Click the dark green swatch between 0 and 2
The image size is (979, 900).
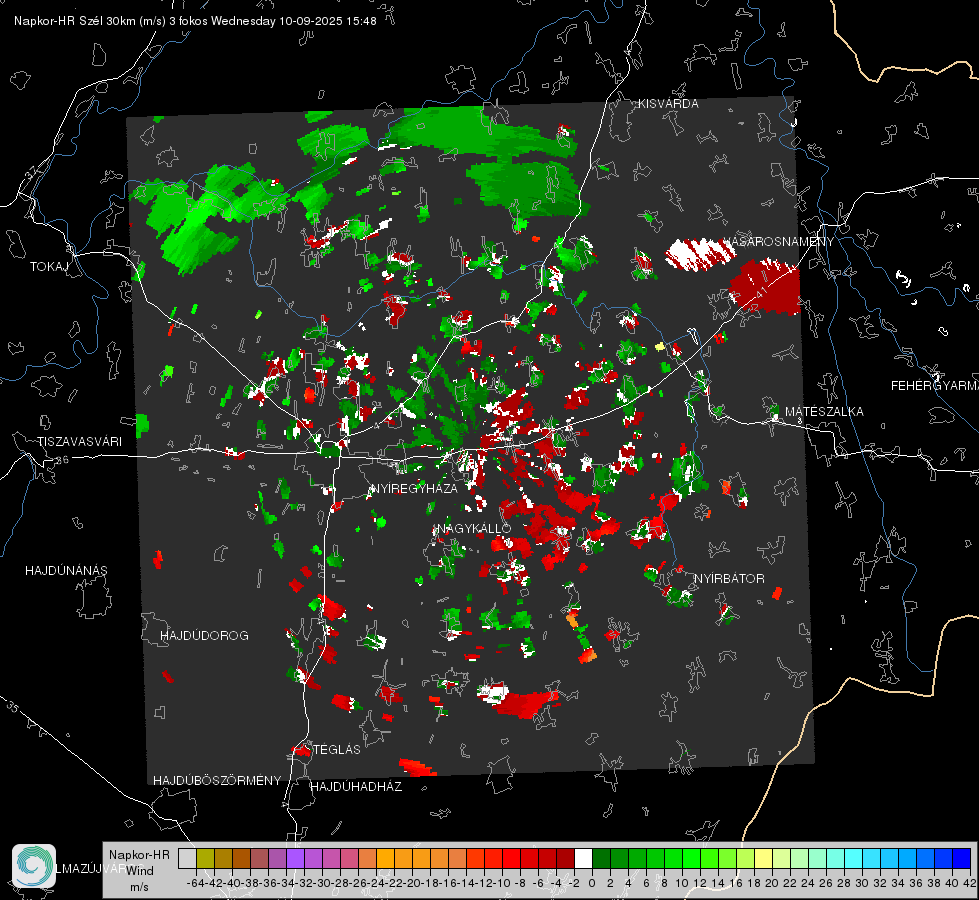[x=601, y=858]
